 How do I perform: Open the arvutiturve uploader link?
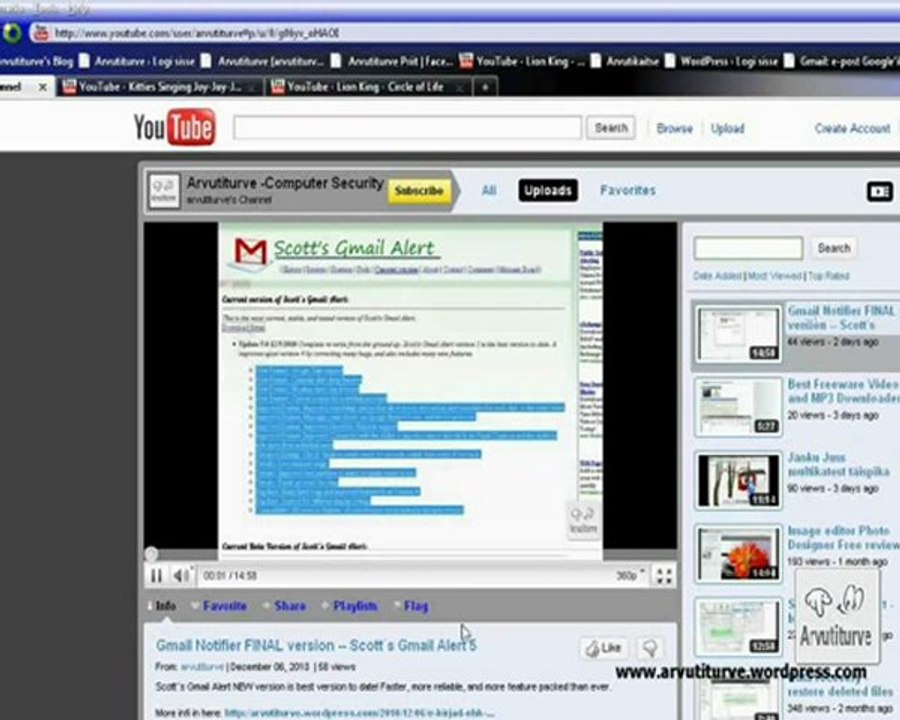coord(202,667)
